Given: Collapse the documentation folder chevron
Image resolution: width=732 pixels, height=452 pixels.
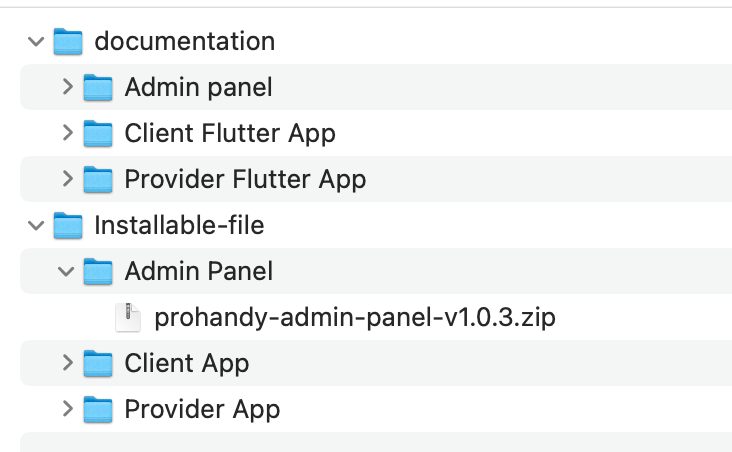Looking at the screenshot, I should [x=36, y=42].
